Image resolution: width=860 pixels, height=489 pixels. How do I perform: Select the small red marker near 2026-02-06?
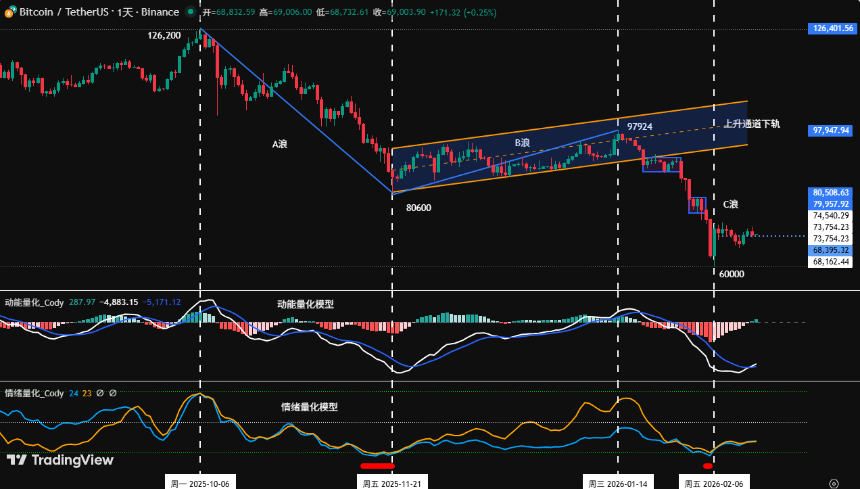pyautogui.click(x=708, y=465)
